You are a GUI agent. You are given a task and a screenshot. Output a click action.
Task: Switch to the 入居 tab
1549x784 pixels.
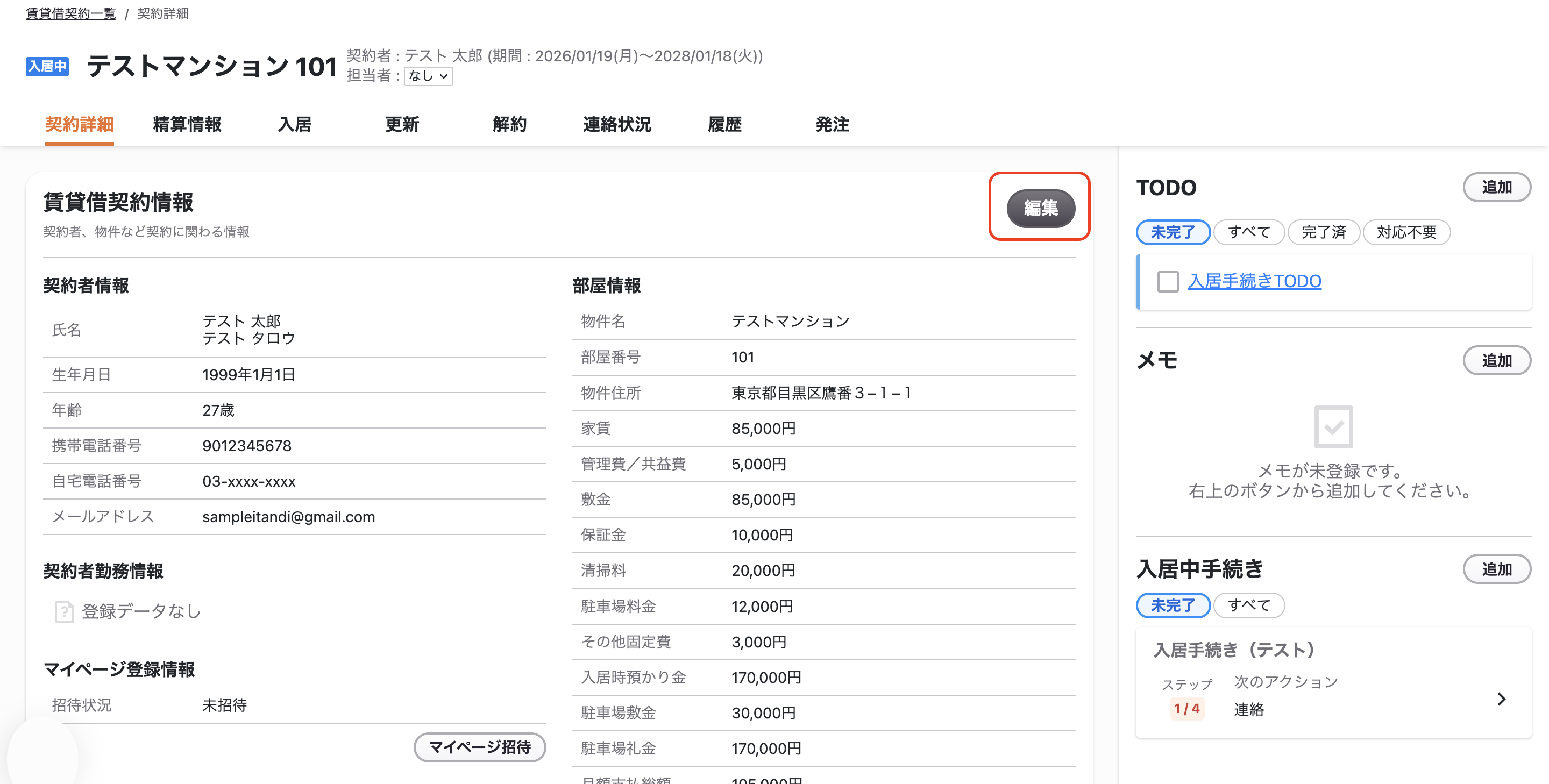coord(295,124)
